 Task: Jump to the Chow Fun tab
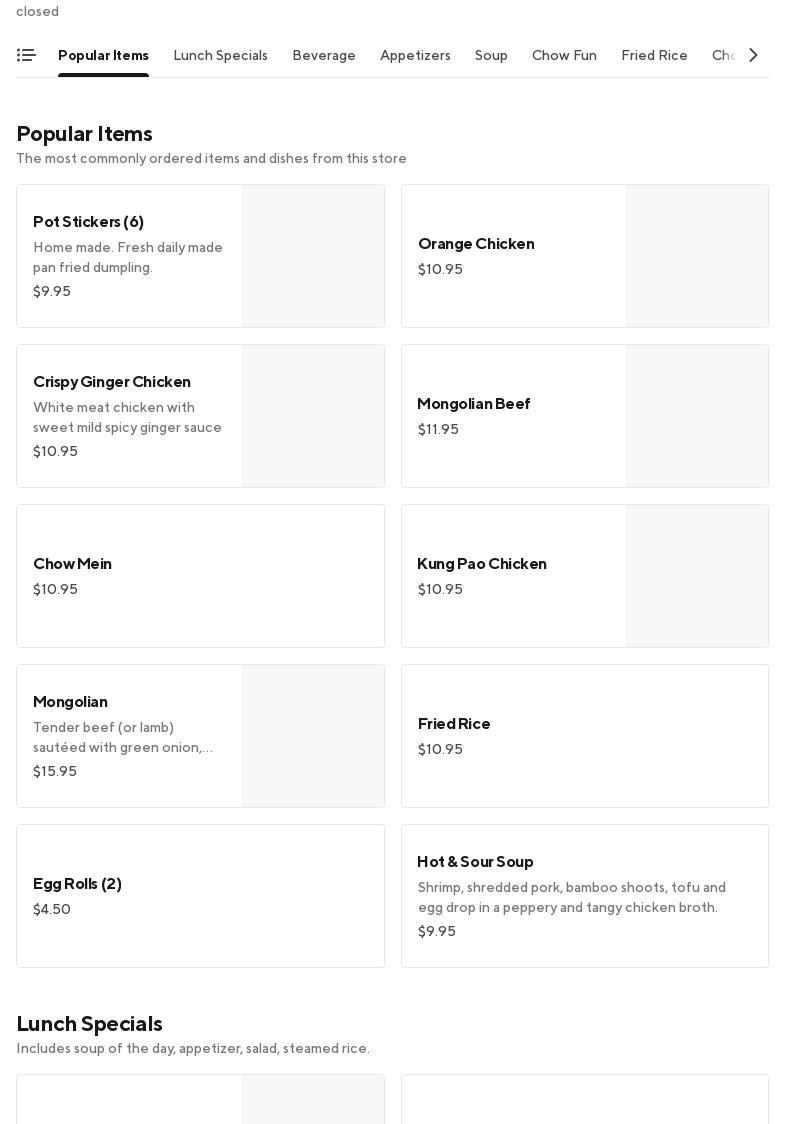564,56
